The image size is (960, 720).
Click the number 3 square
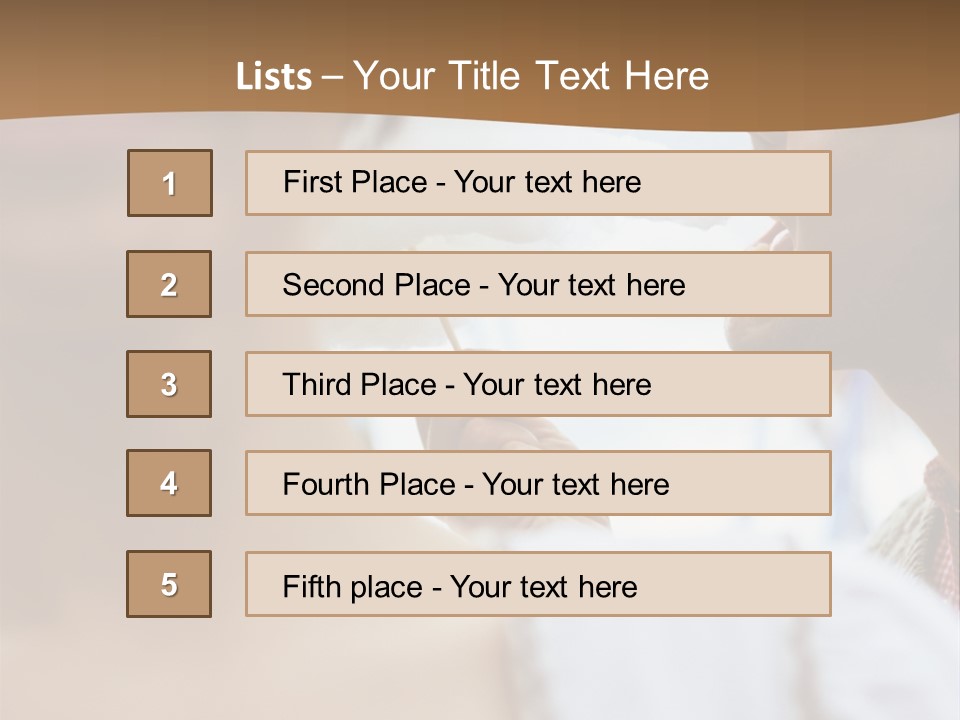coord(169,384)
